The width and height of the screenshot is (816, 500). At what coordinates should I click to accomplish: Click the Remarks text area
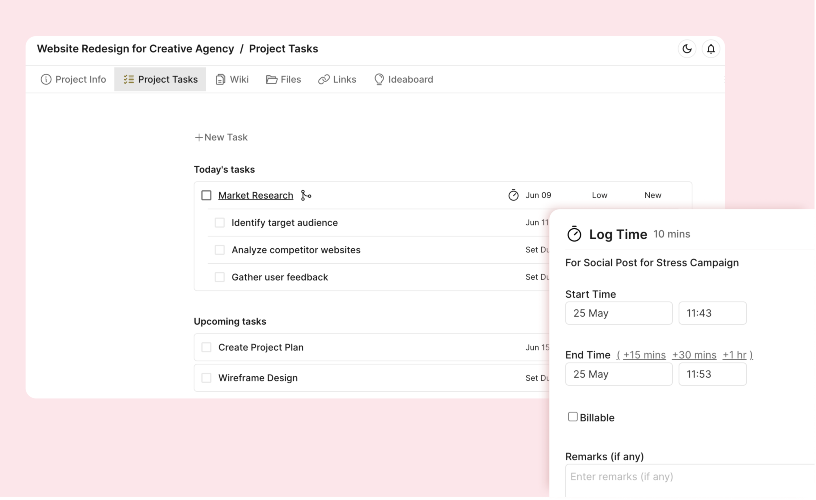[x=690, y=481]
